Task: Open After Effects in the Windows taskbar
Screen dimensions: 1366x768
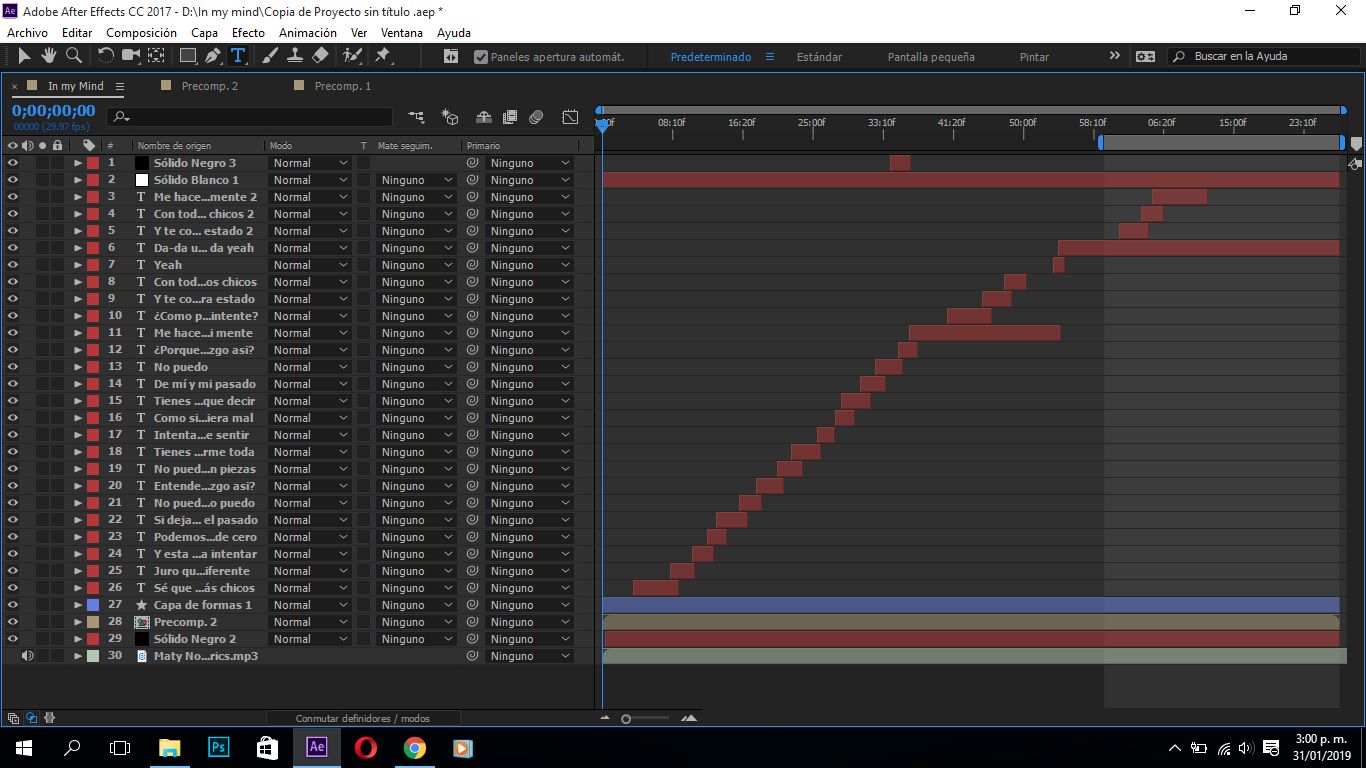Action: click(x=317, y=747)
